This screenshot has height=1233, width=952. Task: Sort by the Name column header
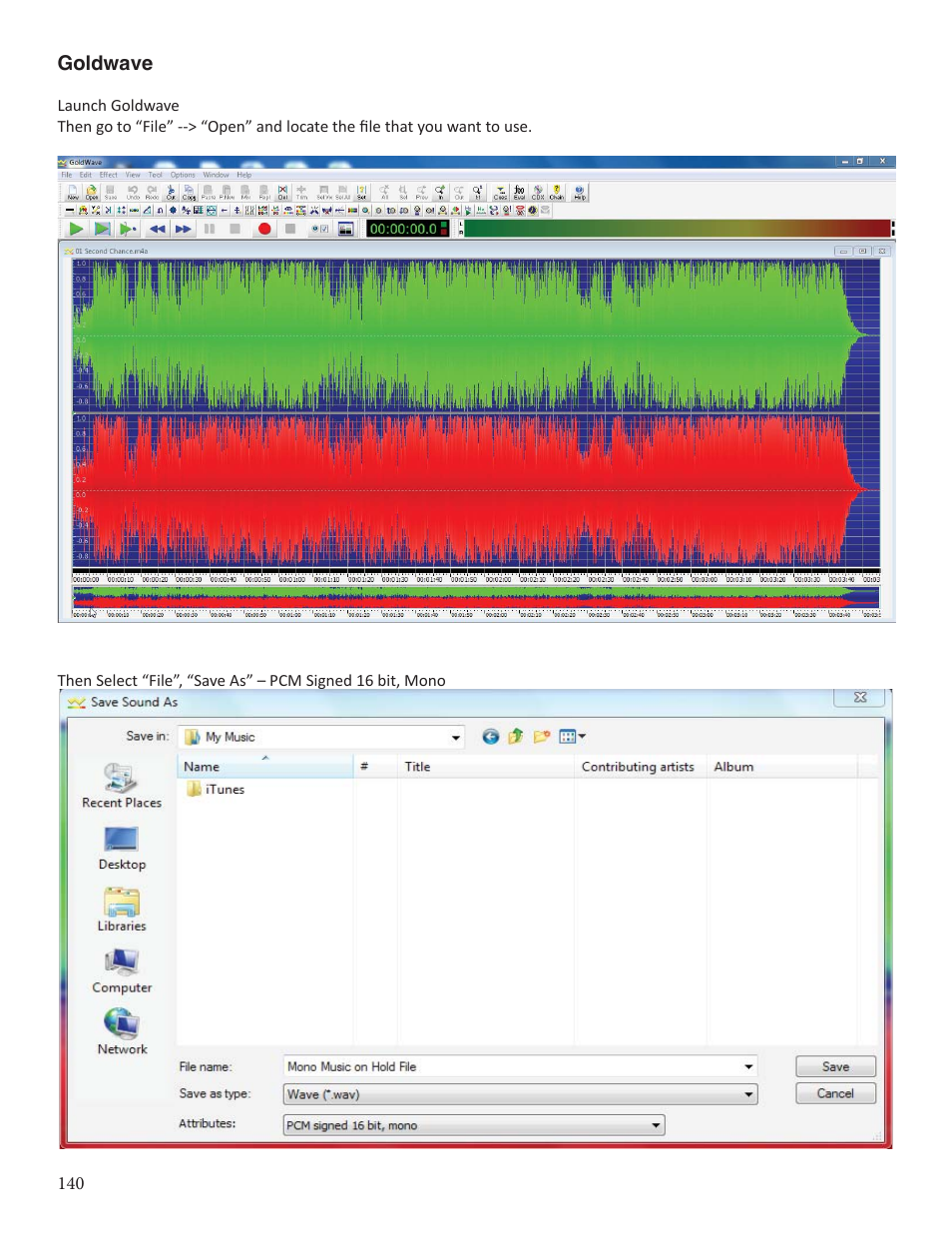(265, 767)
